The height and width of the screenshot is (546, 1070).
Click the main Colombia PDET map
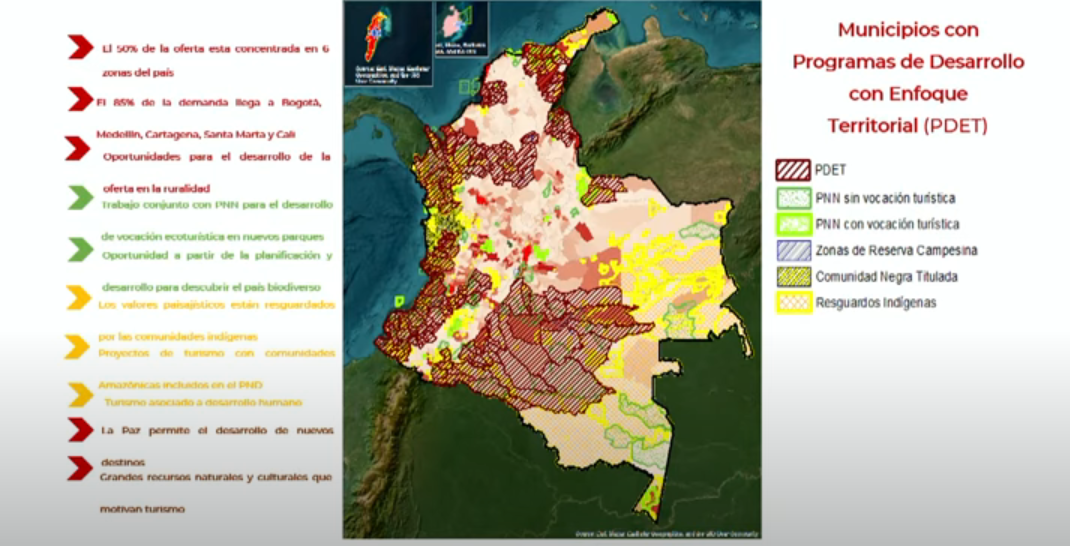click(x=552, y=270)
